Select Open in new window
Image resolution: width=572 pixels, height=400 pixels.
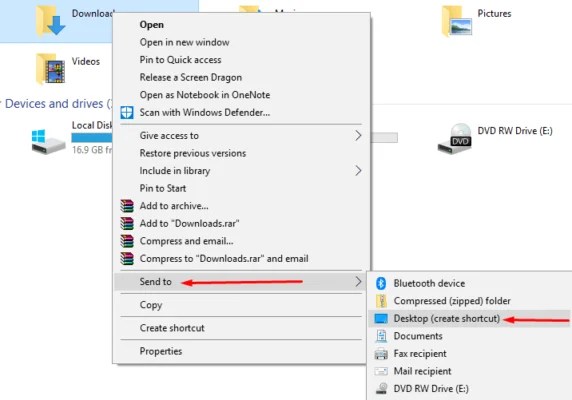point(241,42)
